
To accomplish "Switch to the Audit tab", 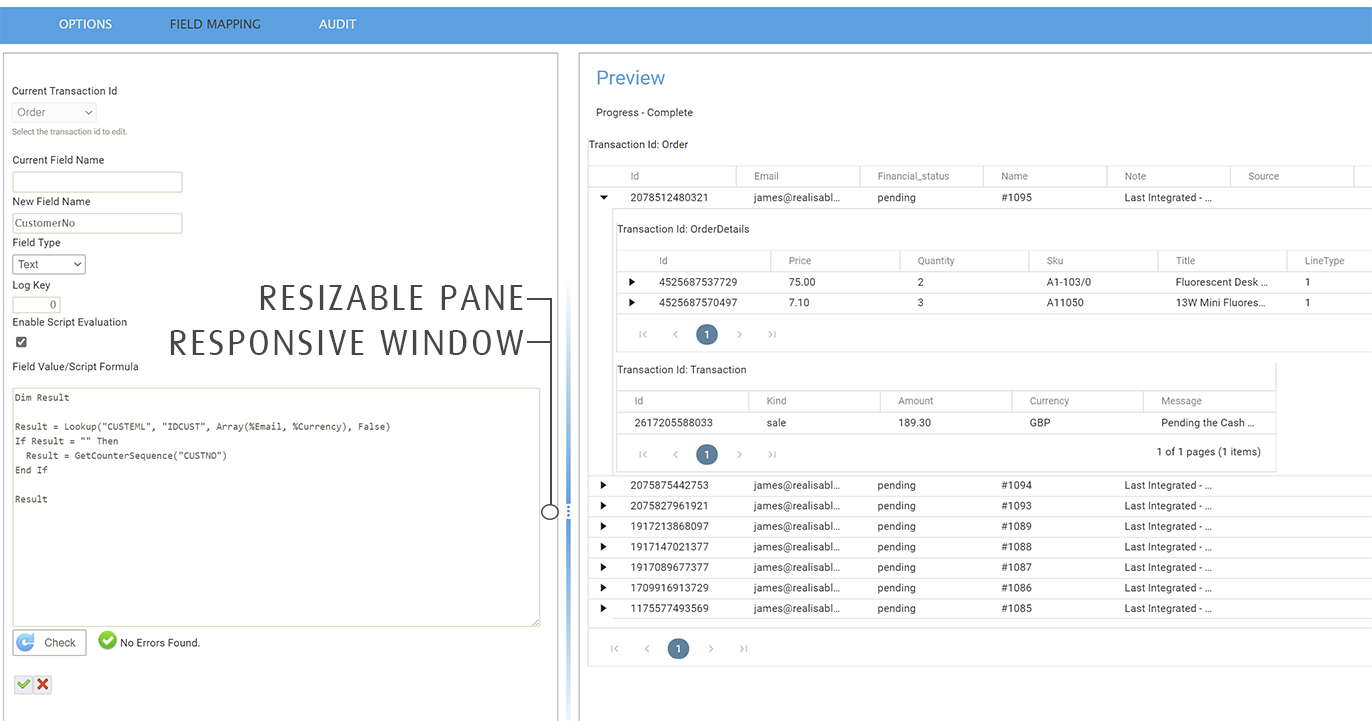I will pyautogui.click(x=337, y=24).
